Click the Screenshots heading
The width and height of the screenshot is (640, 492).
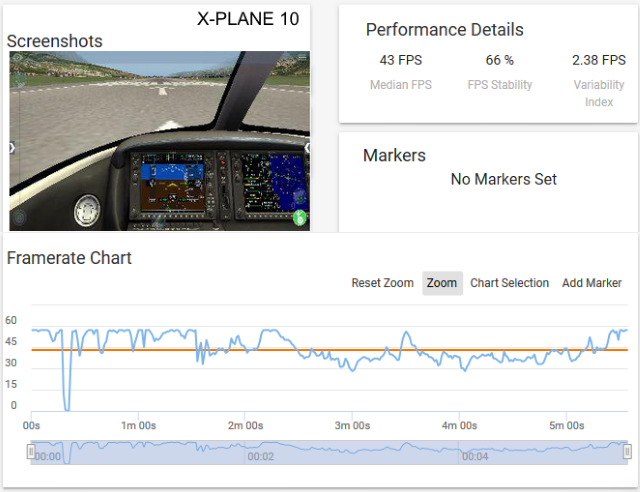pyautogui.click(x=55, y=41)
